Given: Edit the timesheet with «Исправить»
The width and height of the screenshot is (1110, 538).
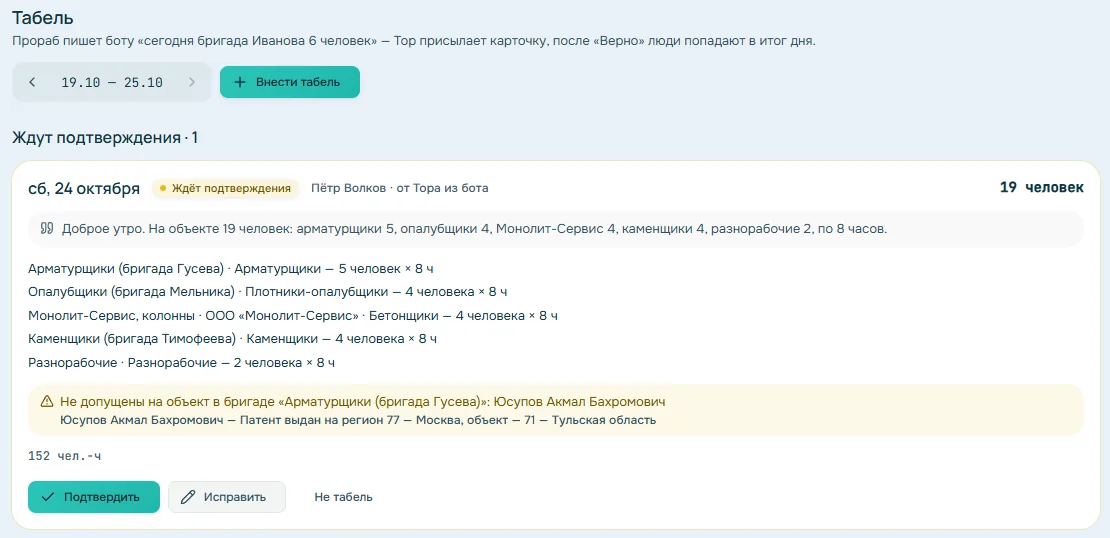Looking at the screenshot, I should point(227,497).
